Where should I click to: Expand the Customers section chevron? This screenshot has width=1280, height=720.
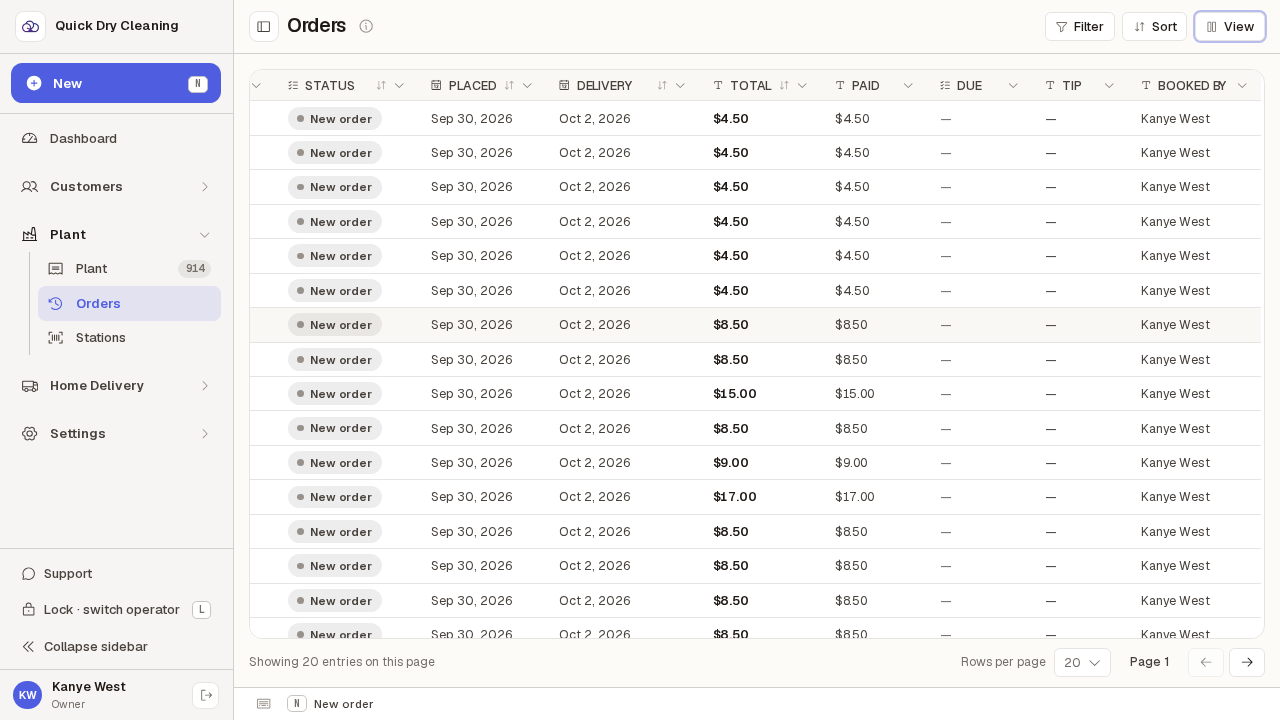[205, 186]
